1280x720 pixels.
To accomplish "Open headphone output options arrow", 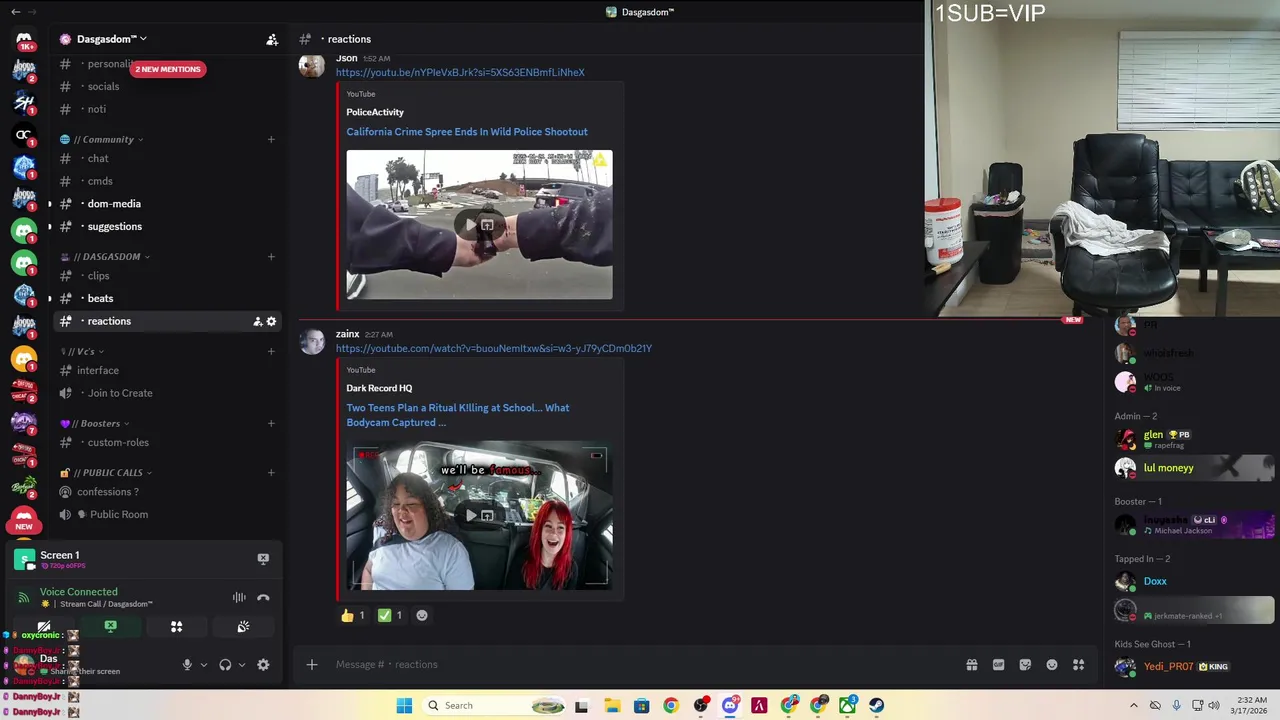I will pos(242,665).
